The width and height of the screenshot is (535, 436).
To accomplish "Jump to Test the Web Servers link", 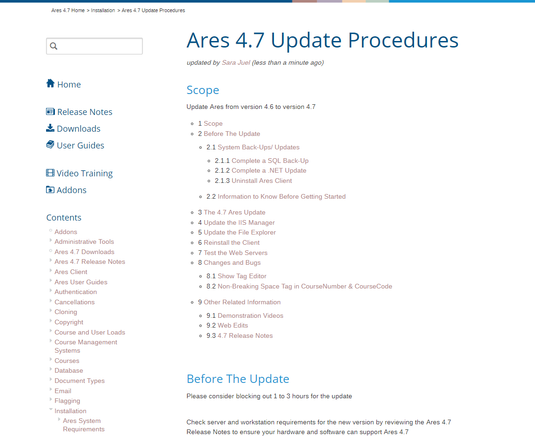I will (235, 253).
